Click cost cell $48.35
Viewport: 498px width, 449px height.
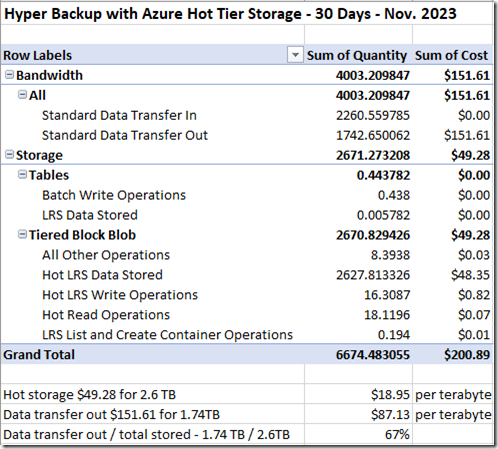click(x=470, y=275)
